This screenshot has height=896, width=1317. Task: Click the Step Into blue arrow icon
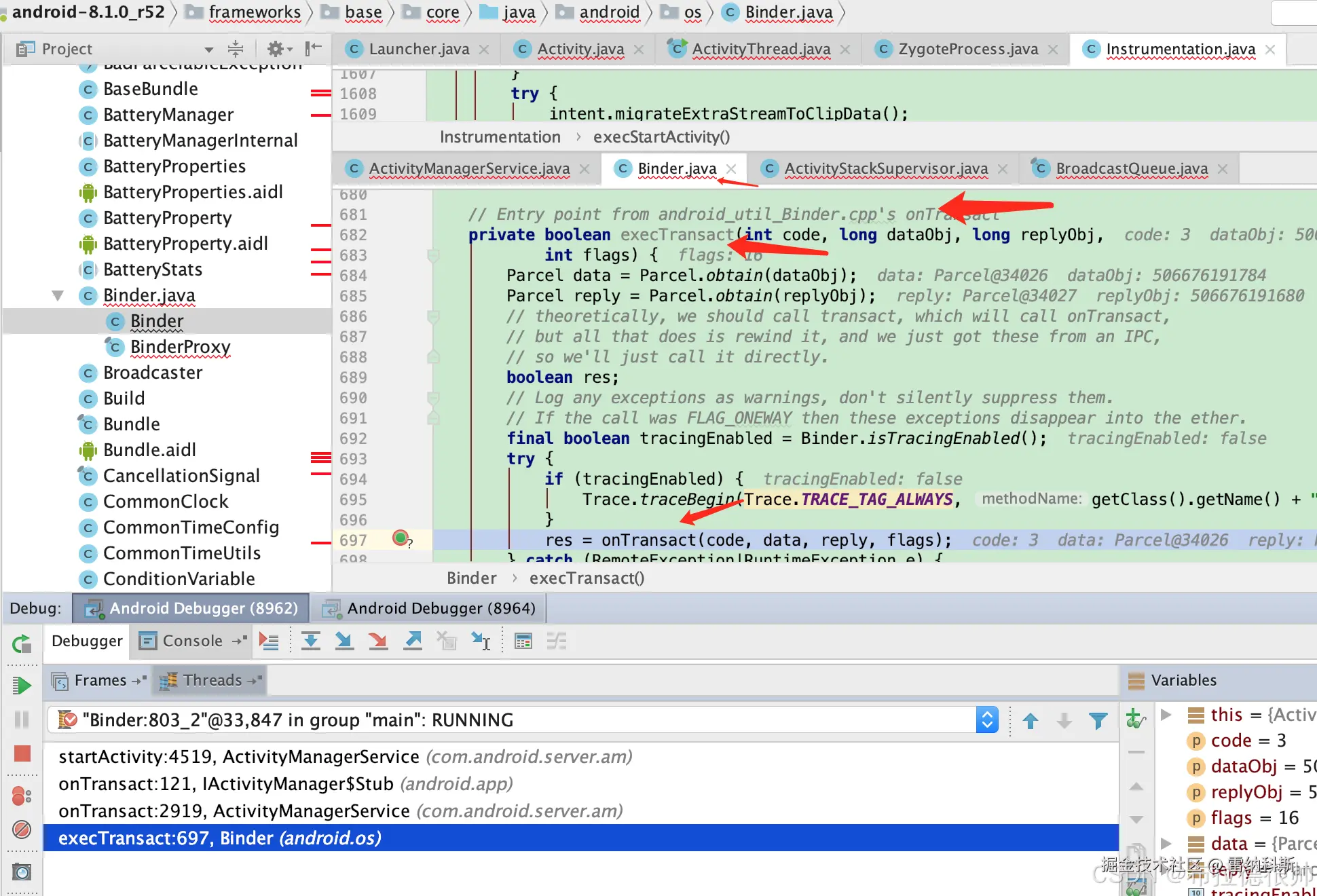(345, 641)
